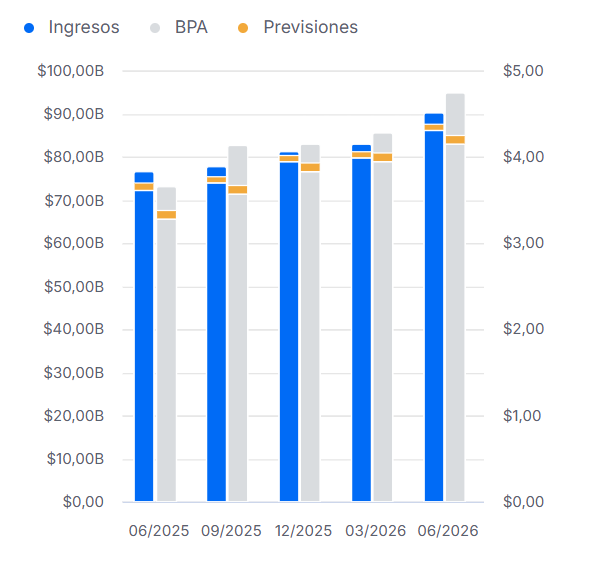The width and height of the screenshot is (591, 577).
Task: Click the $50,00B left axis label
Action: 74,287
